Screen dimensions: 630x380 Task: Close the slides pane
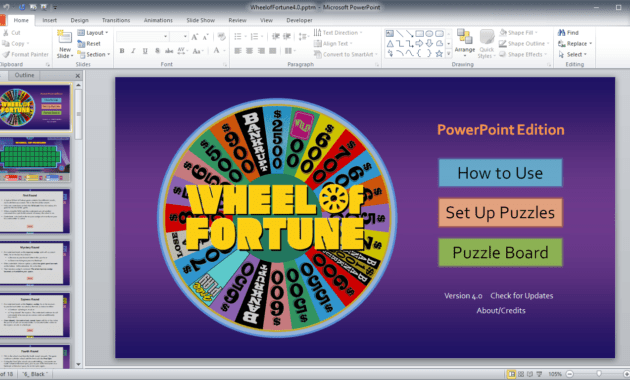point(78,76)
